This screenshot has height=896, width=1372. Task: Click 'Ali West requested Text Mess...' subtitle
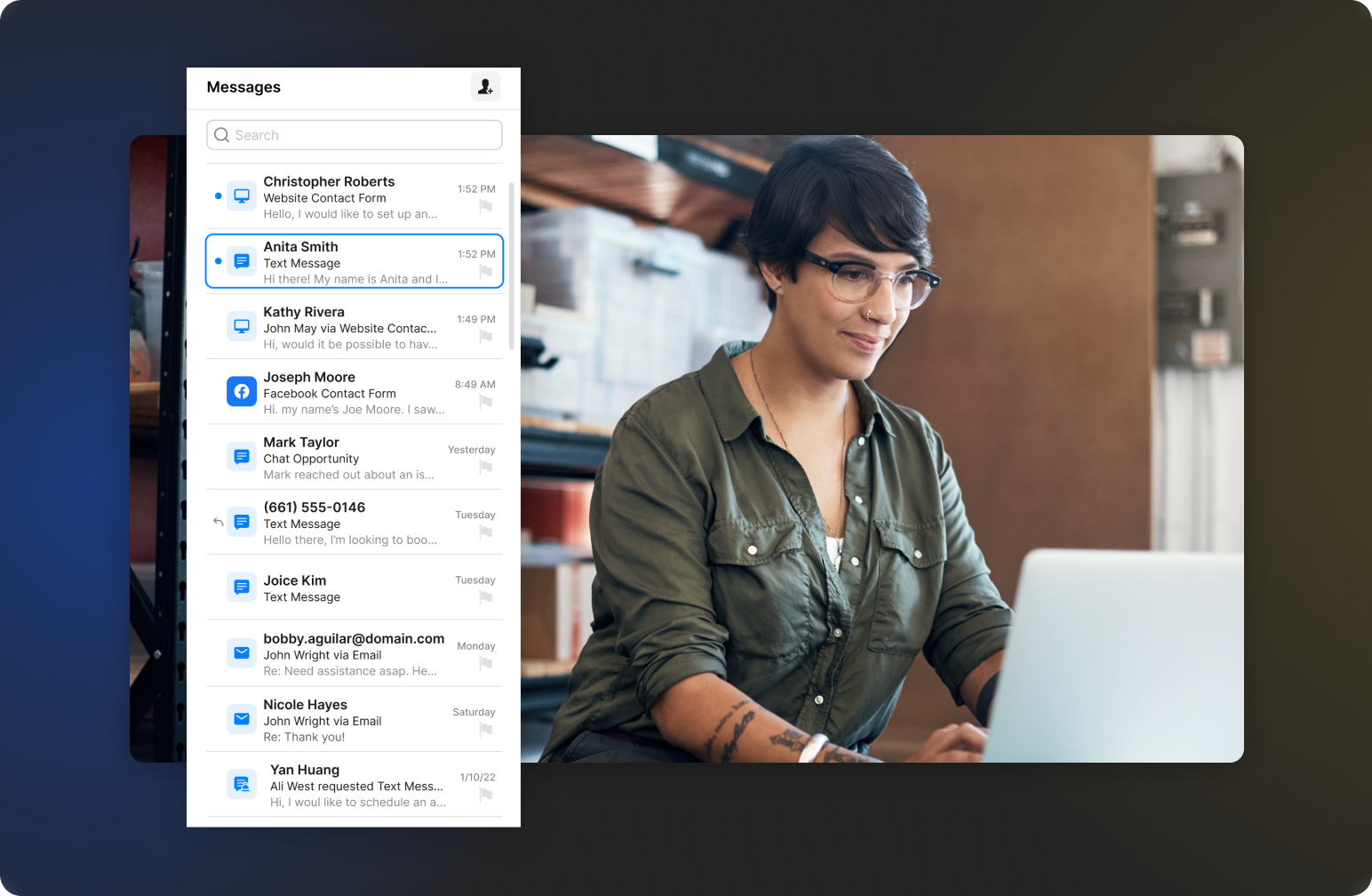point(356,787)
